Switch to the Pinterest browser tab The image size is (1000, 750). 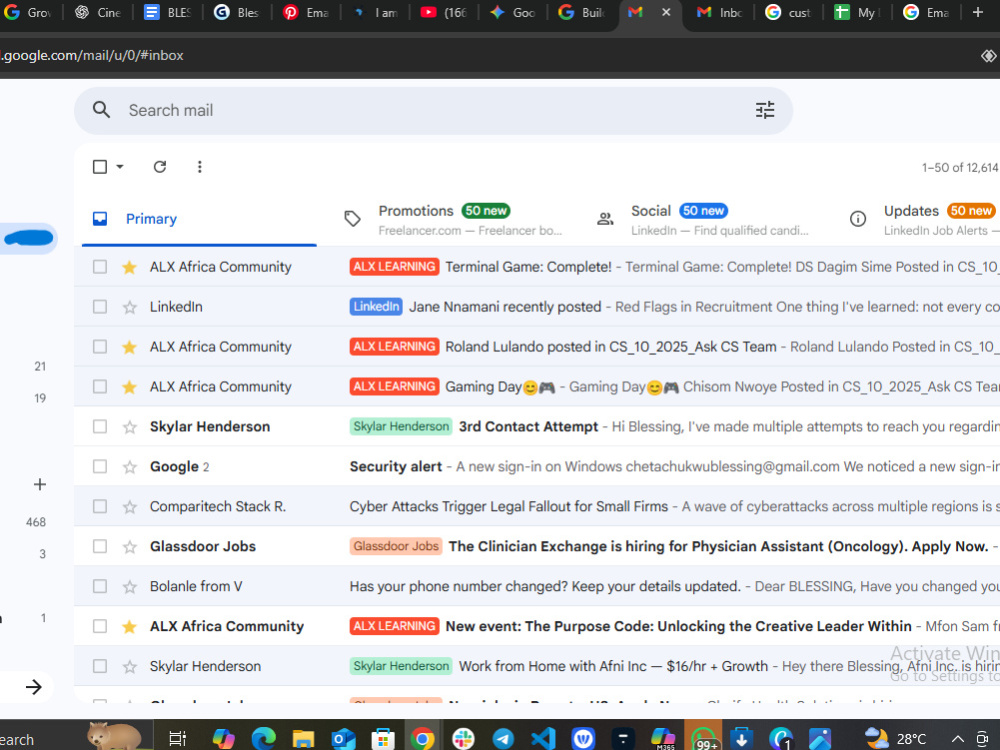click(305, 13)
